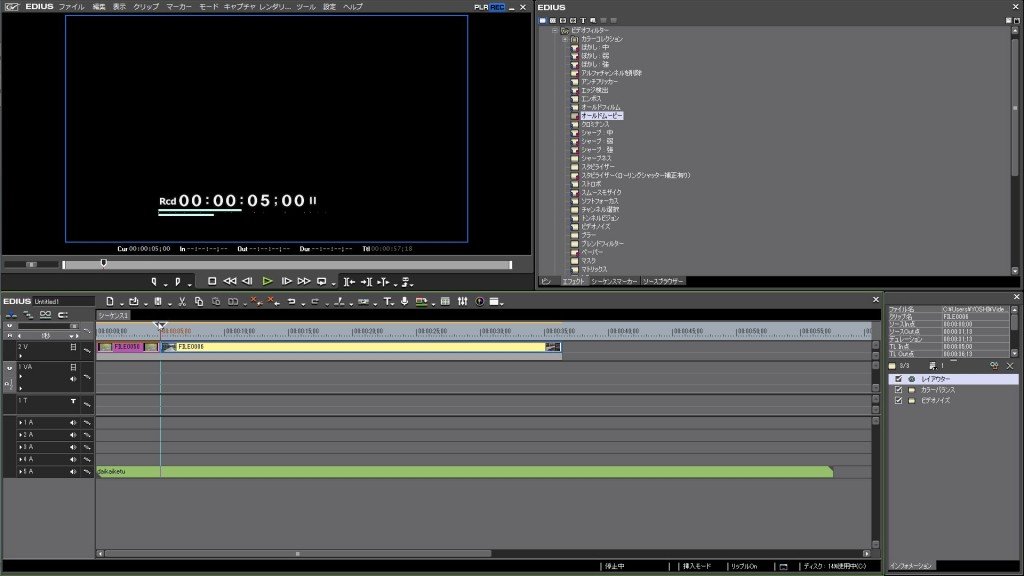1024x576 pixels.
Task: Open dropdown arrow next to panel layout icon
Action: point(502,303)
